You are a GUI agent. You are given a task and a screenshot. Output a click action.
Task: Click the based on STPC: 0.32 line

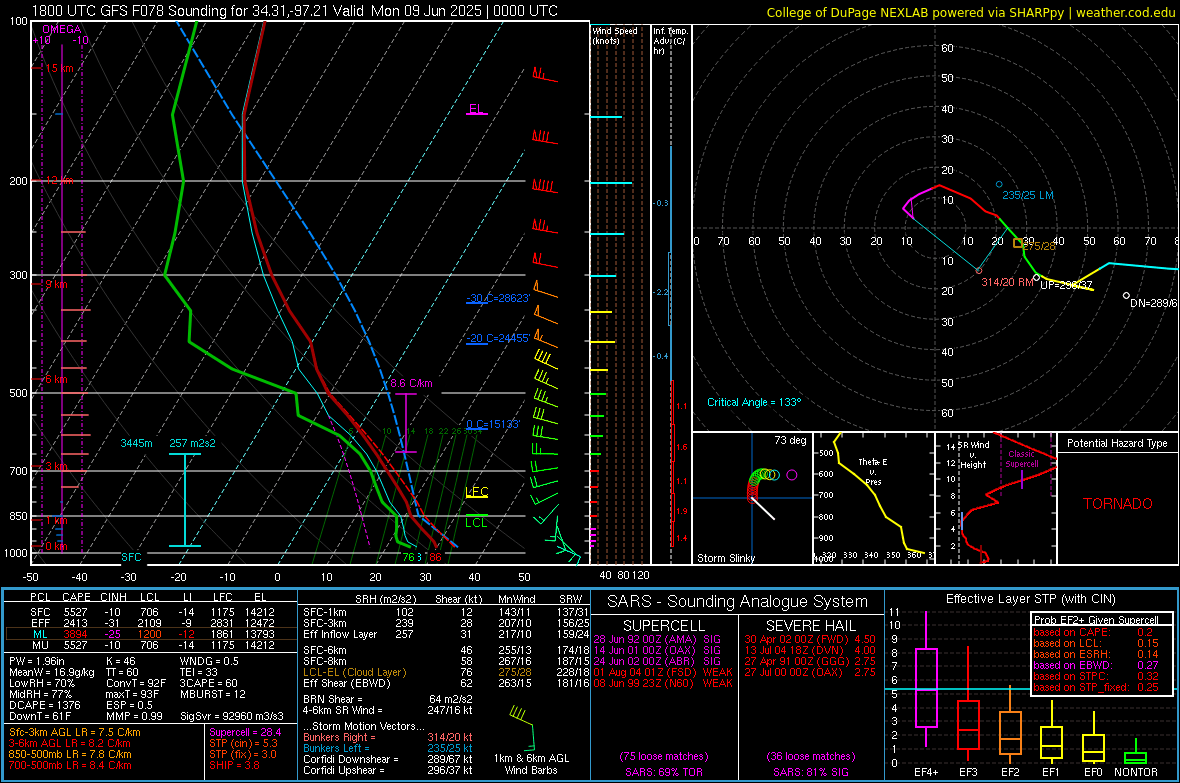[1096, 676]
